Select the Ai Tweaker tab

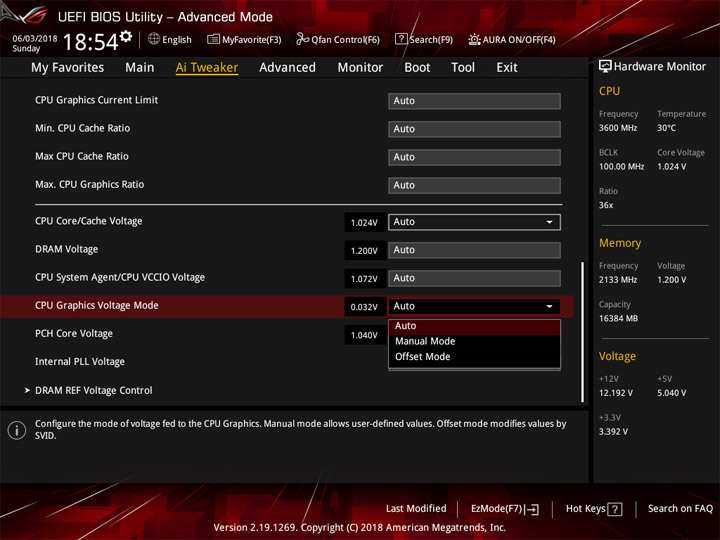[x=207, y=68]
